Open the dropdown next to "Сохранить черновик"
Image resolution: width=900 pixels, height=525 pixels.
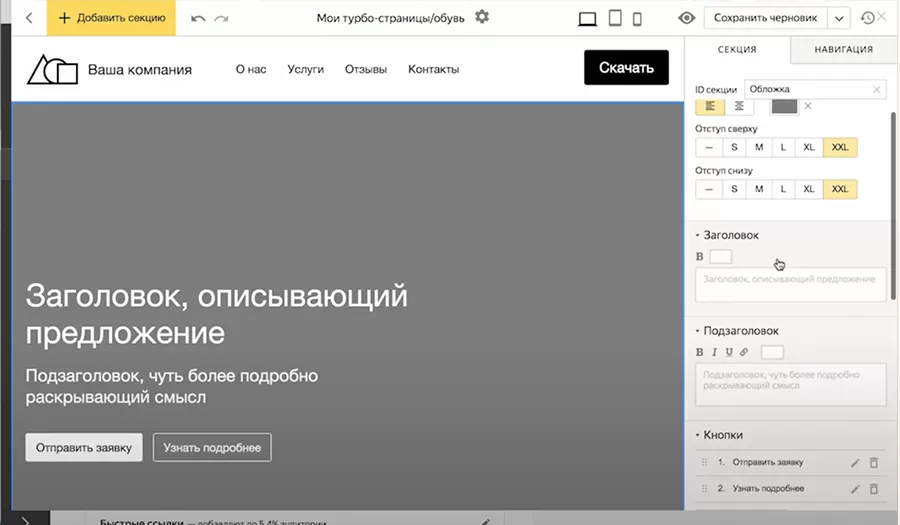838,18
